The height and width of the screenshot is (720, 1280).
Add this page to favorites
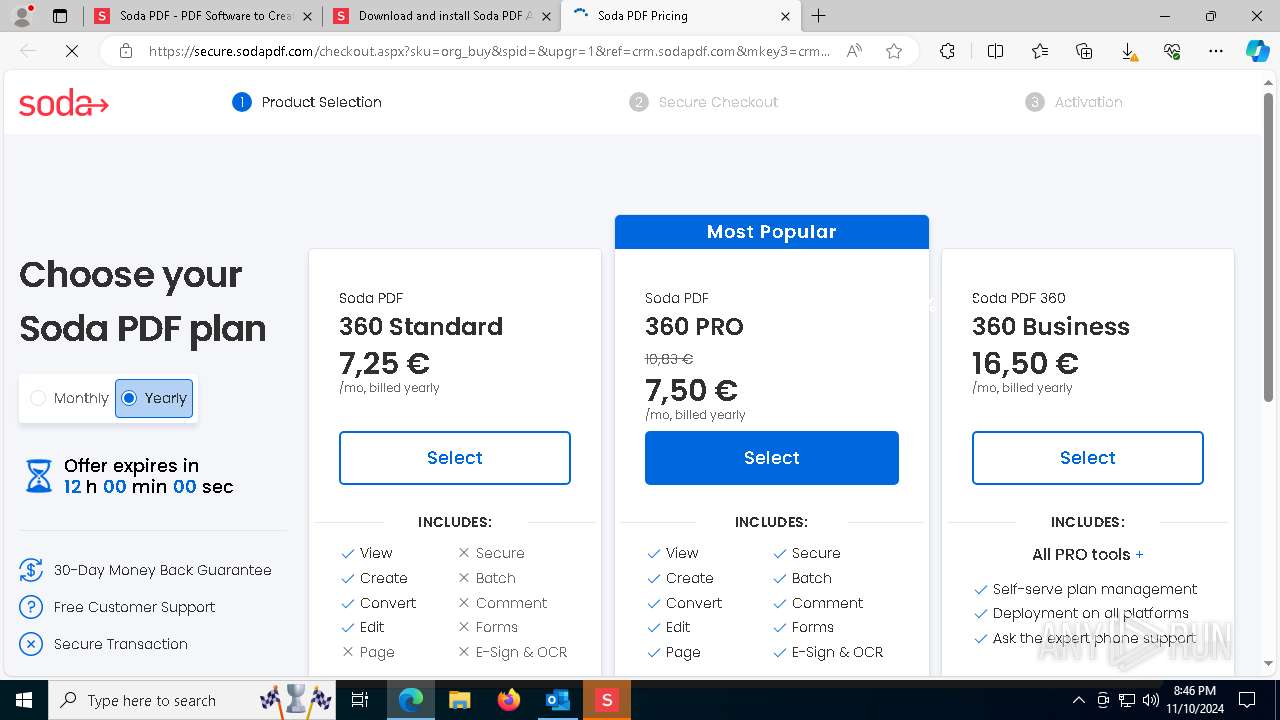894,52
